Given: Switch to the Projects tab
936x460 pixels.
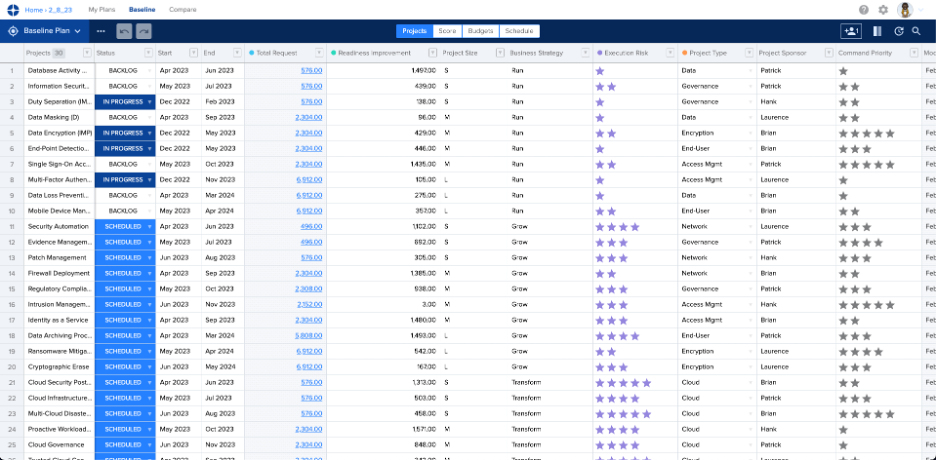Looking at the screenshot, I should pos(414,31).
